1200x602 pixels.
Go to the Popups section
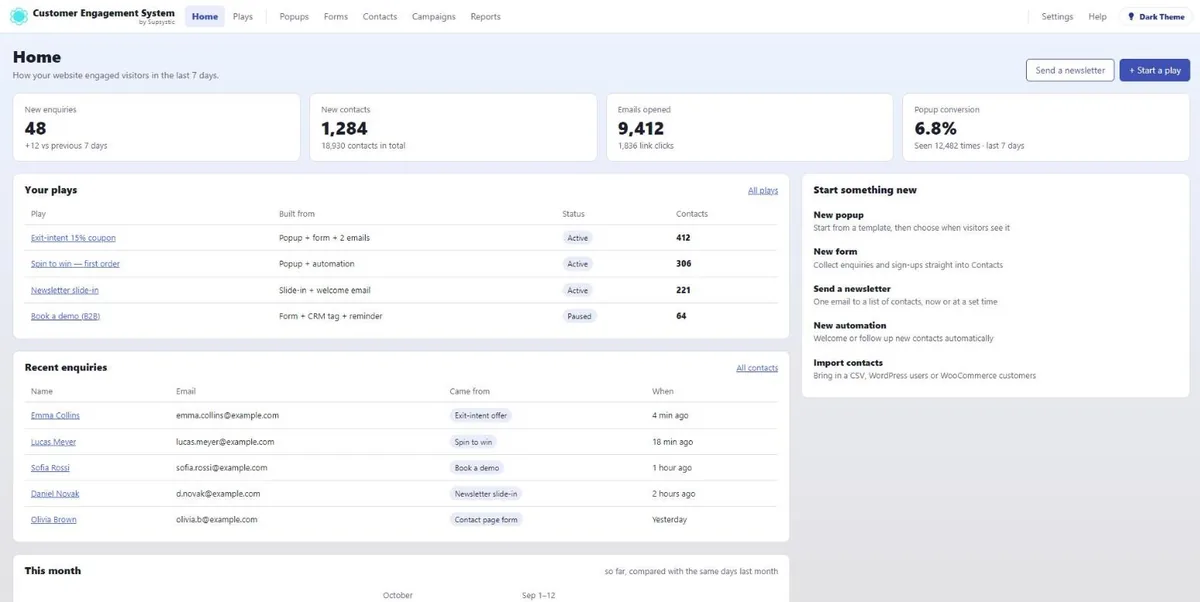click(294, 17)
